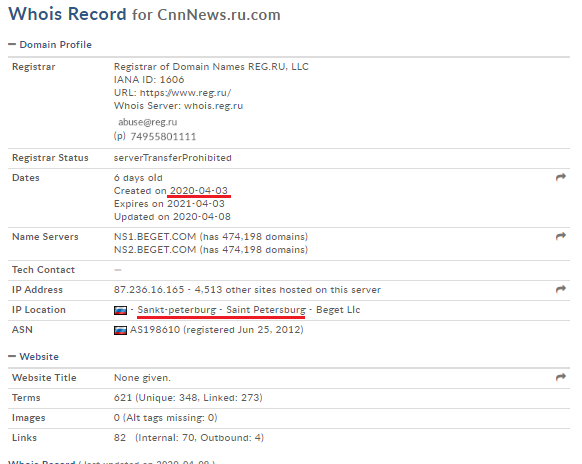Click the share arrow beside Name Servers
This screenshot has height=464, width=582.
coord(560,236)
